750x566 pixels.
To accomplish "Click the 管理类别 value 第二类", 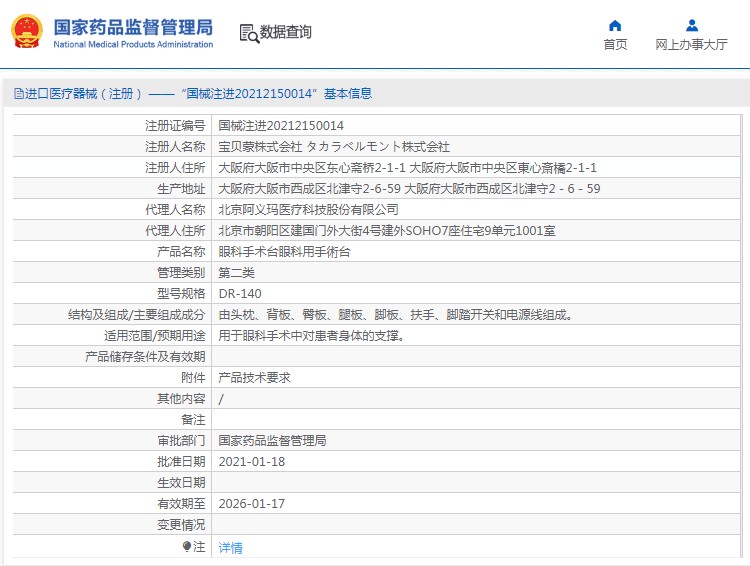I will [x=237, y=273].
